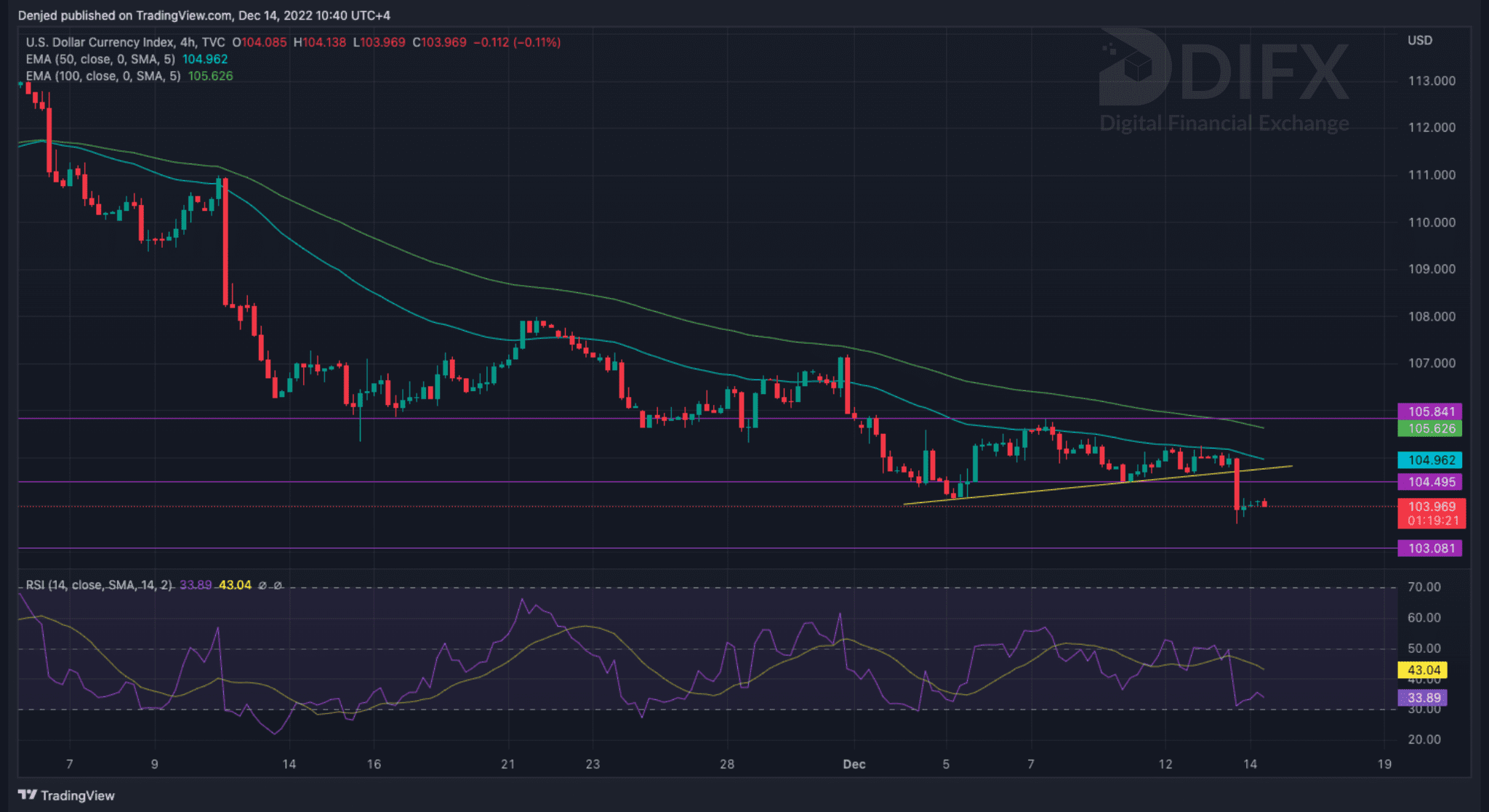Screen dimensions: 1489x812
Task: Click the Dec marker on the time axis
Action: pos(854,764)
